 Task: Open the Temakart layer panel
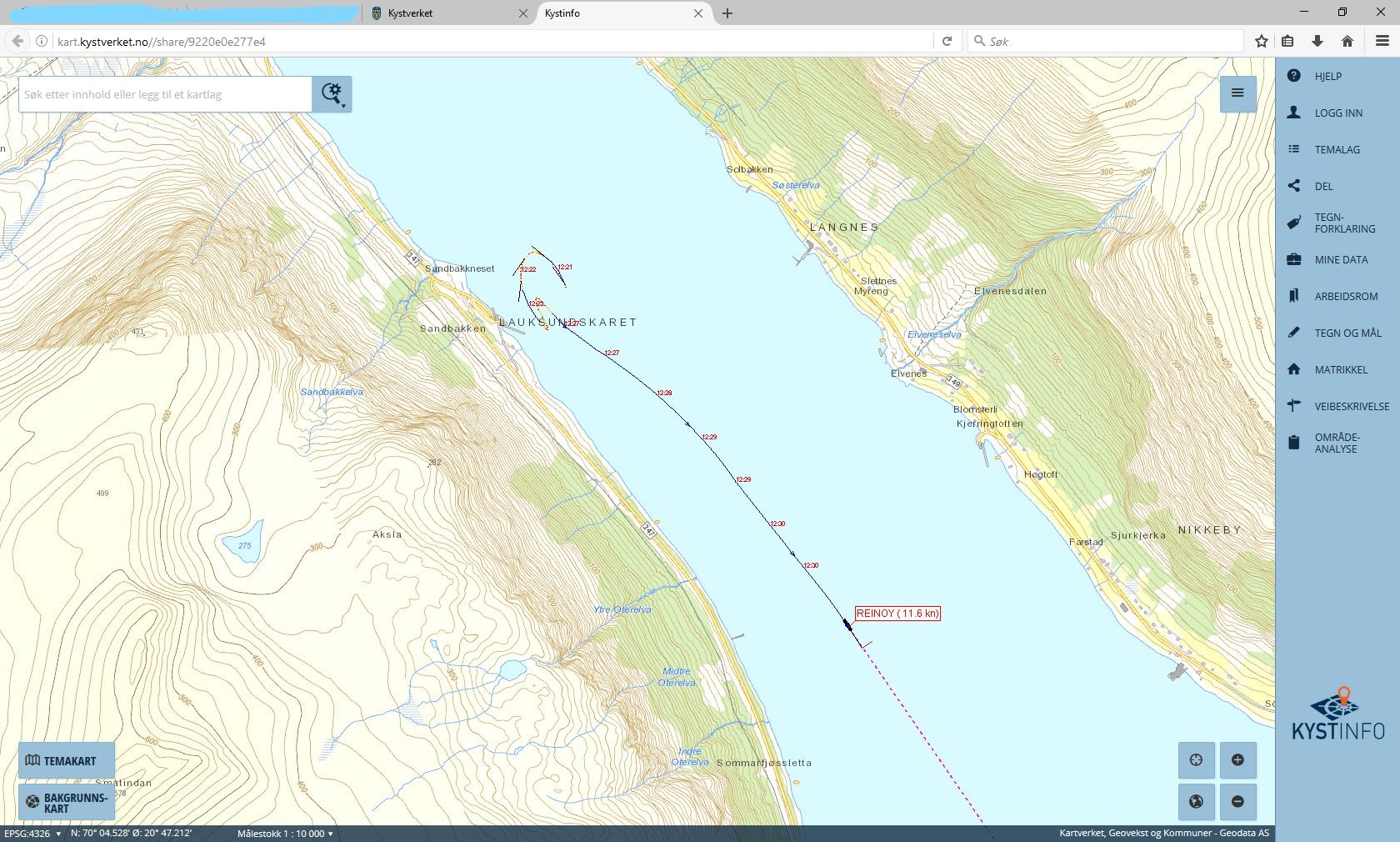(x=67, y=760)
